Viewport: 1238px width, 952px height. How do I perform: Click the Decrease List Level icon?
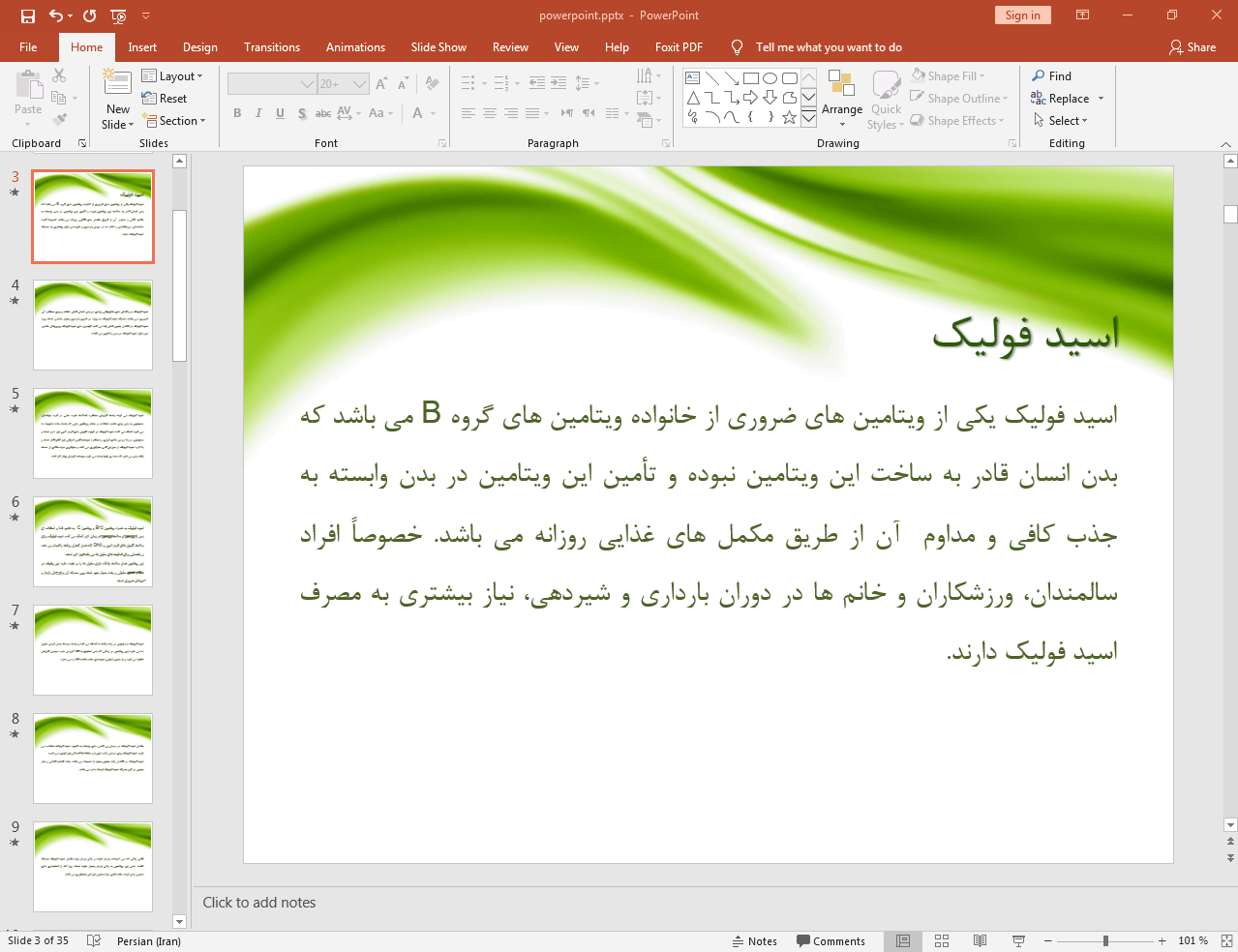coord(537,83)
